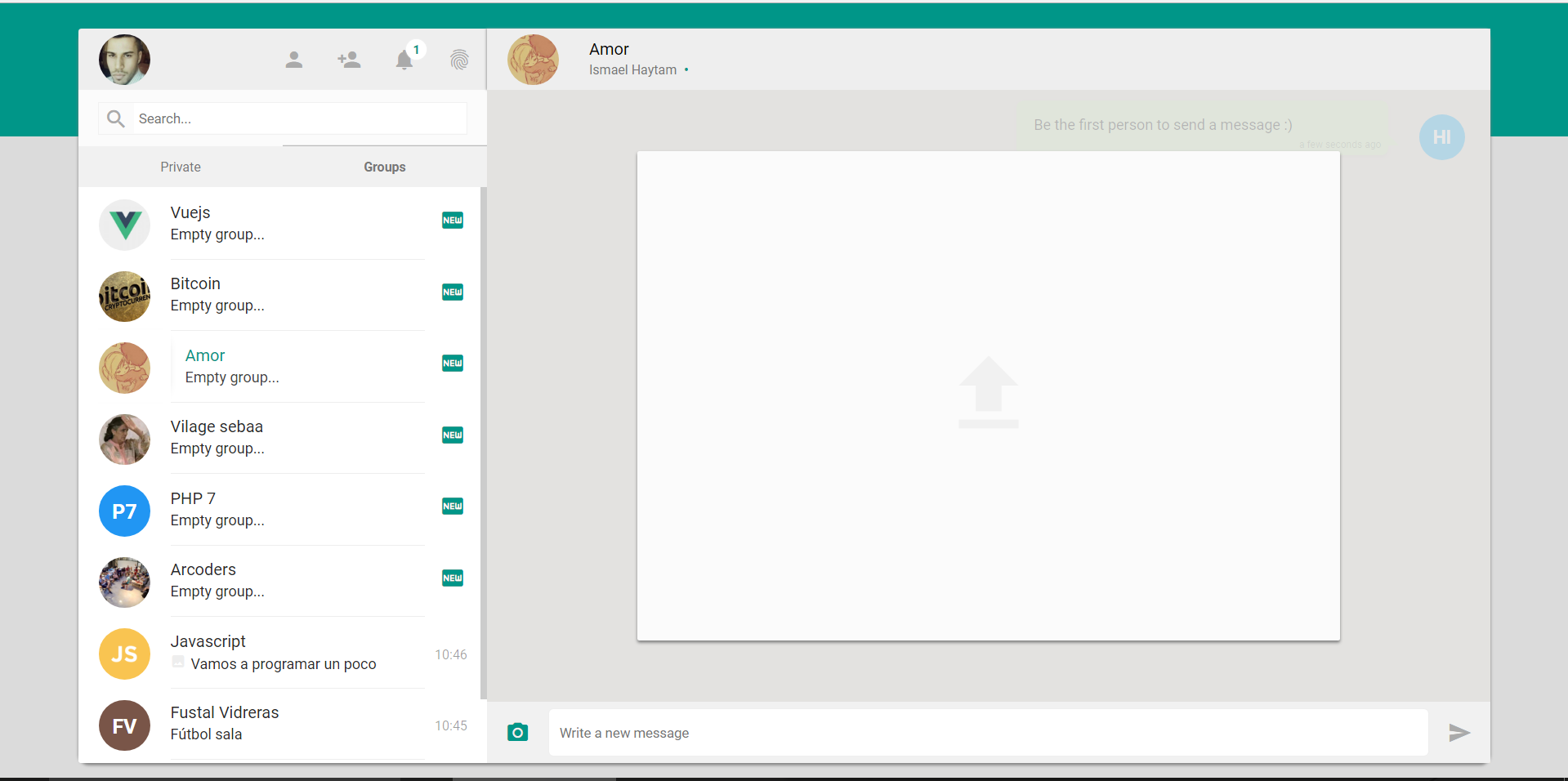Click the fingerprint icon
Viewport: 1568px width, 781px height.
(x=459, y=60)
